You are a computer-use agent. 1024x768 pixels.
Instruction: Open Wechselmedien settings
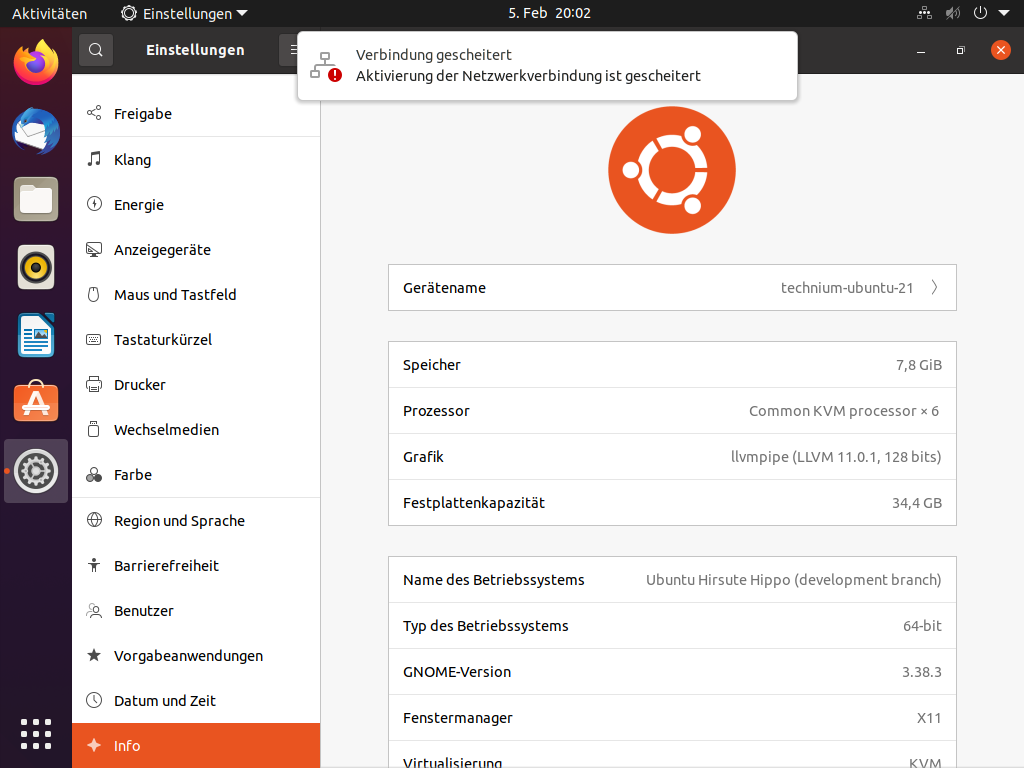pyautogui.click(x=196, y=430)
